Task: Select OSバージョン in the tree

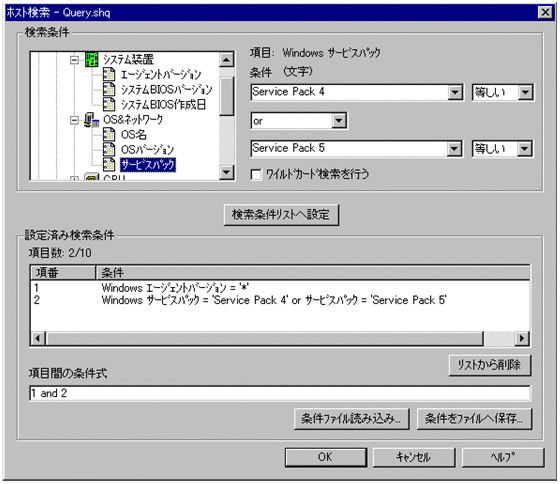Action: [x=147, y=150]
